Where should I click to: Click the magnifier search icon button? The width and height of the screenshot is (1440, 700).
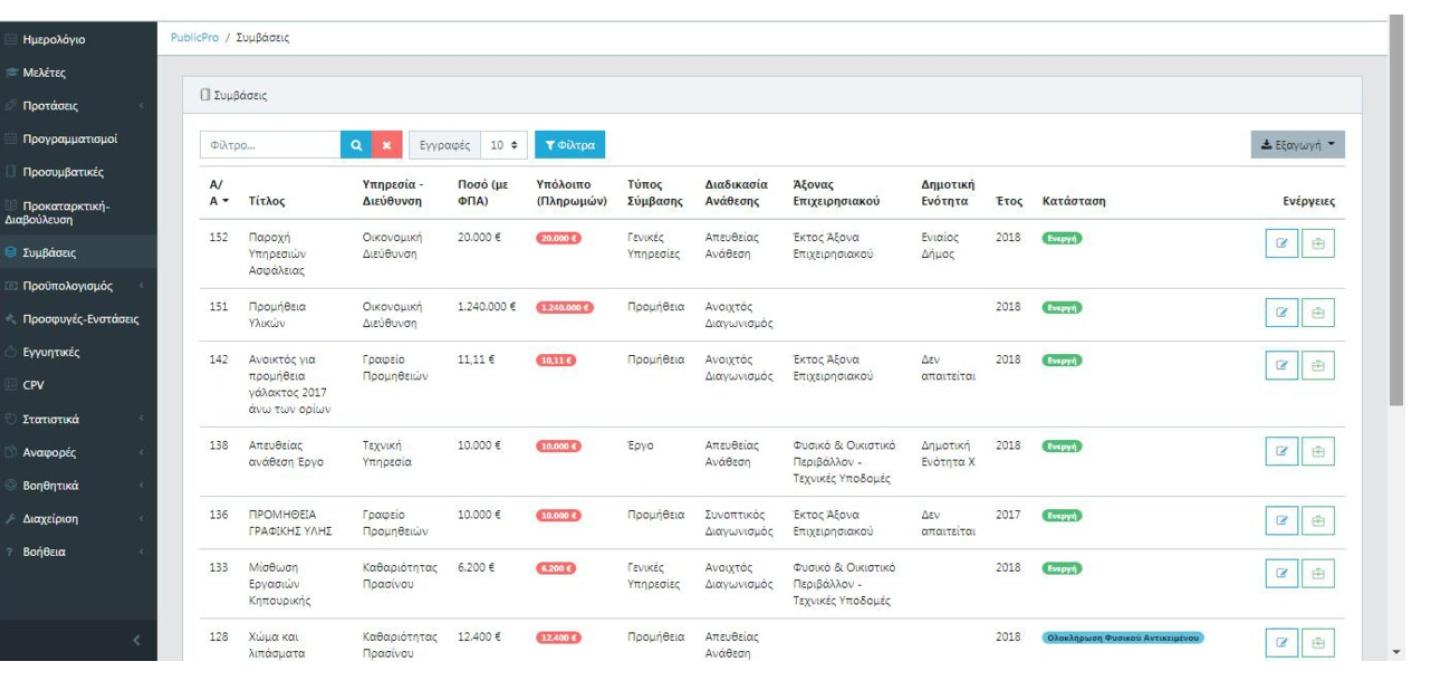(x=356, y=145)
